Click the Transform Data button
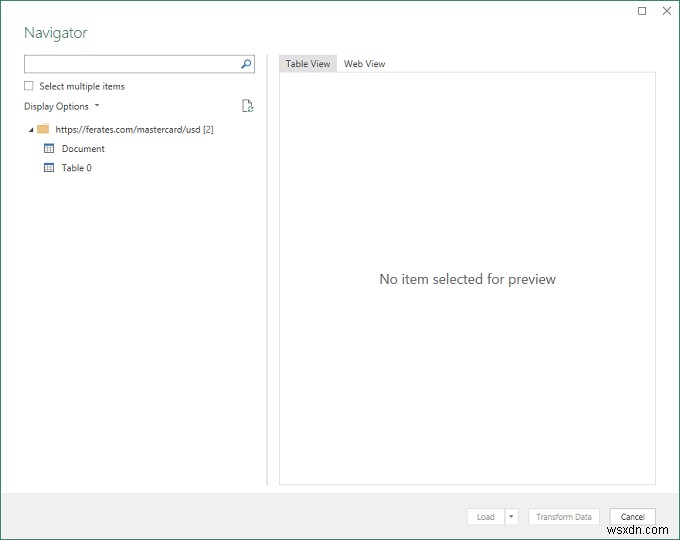Viewport: 680px width, 540px height. (564, 517)
